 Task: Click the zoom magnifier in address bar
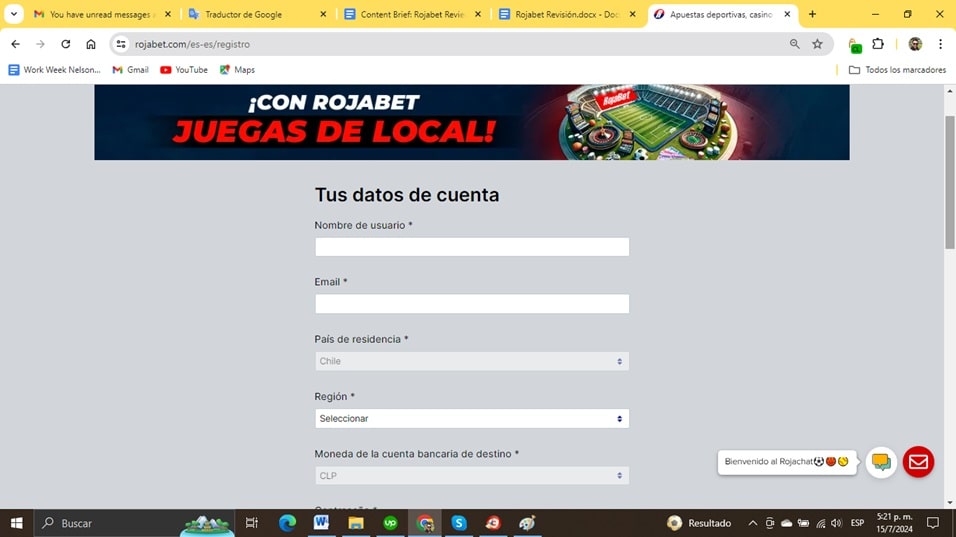(x=794, y=44)
